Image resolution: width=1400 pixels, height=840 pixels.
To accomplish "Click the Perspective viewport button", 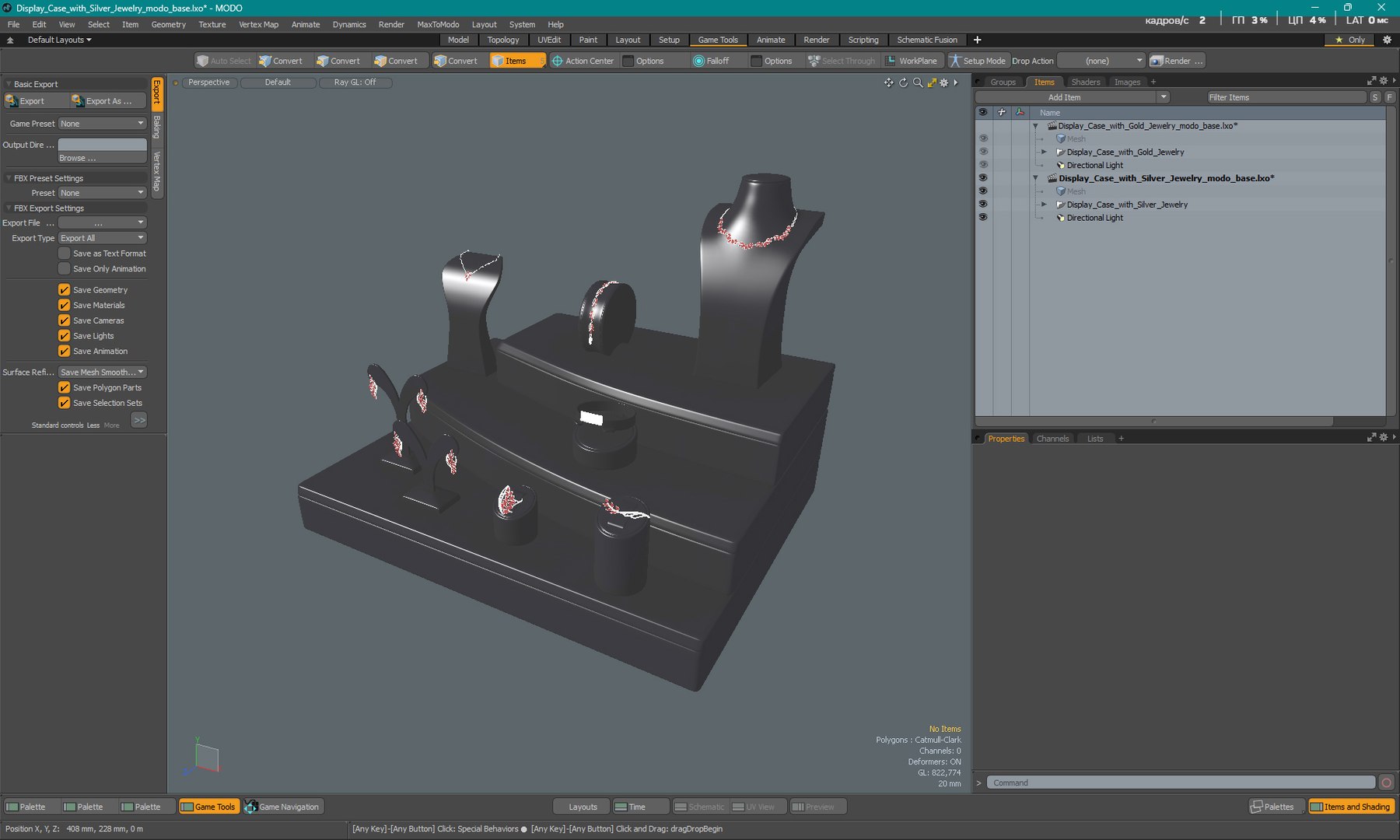I will click(209, 82).
